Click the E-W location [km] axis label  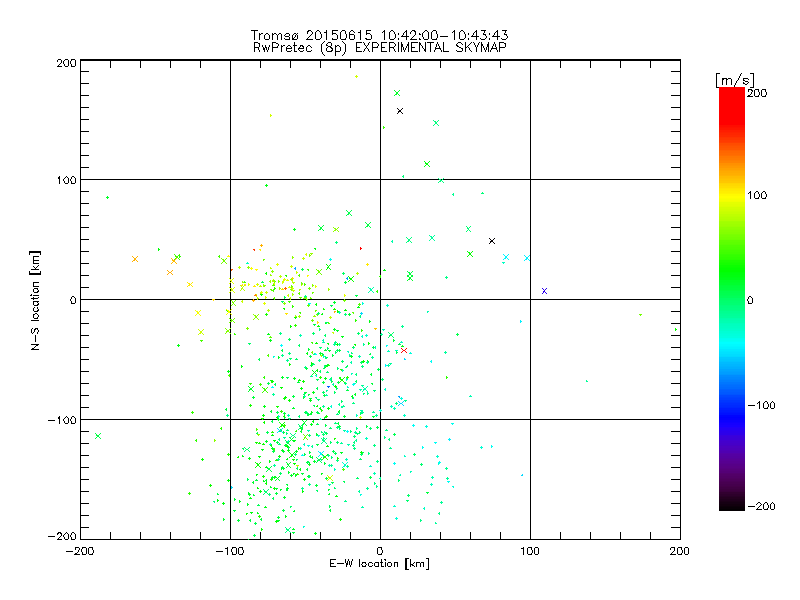[379, 564]
